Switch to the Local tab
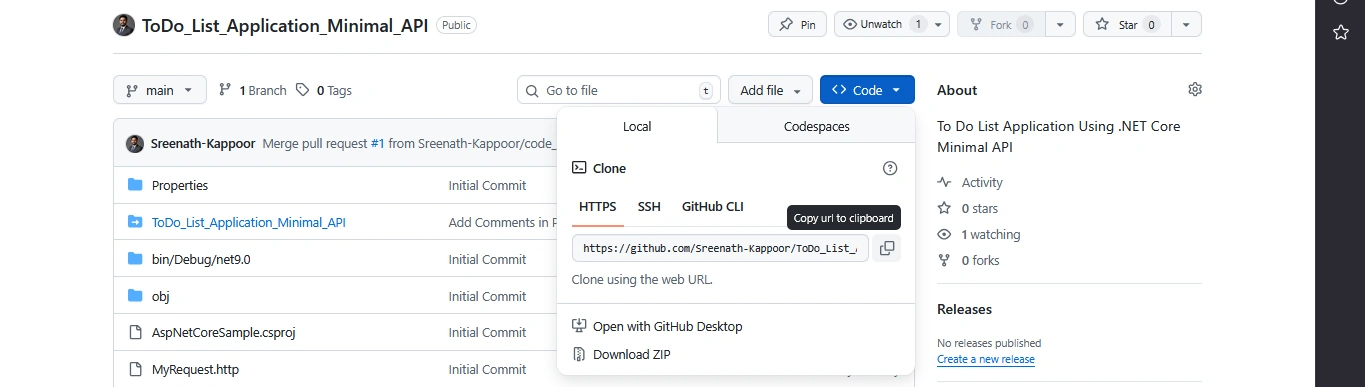The height and width of the screenshot is (387, 1365). 637,127
